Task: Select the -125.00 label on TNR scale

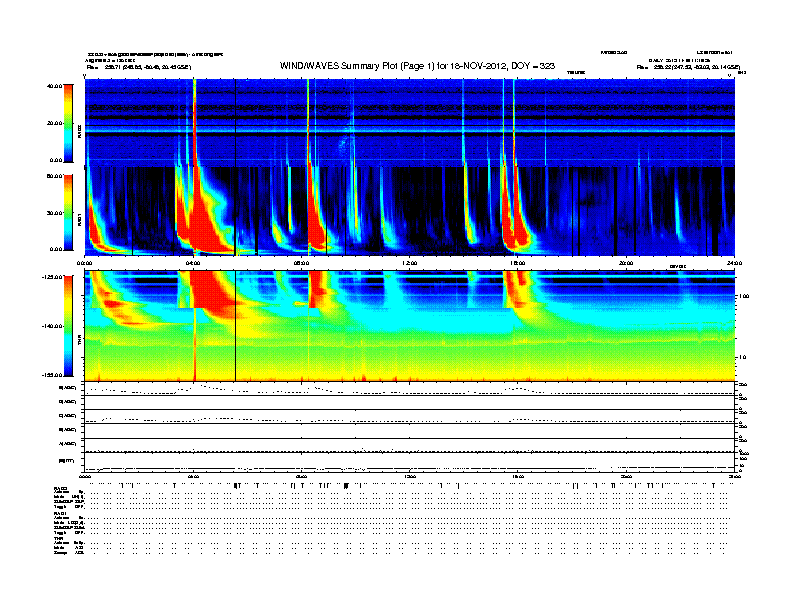Action: point(53,277)
